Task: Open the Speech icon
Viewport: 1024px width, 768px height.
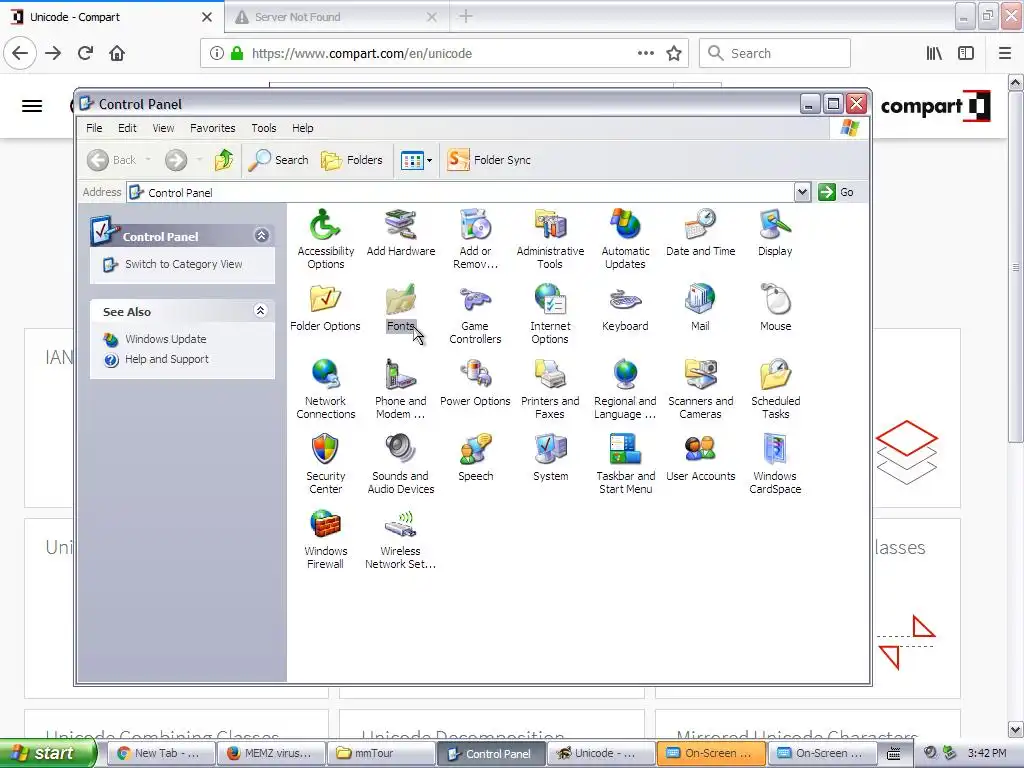Action: [x=475, y=458]
